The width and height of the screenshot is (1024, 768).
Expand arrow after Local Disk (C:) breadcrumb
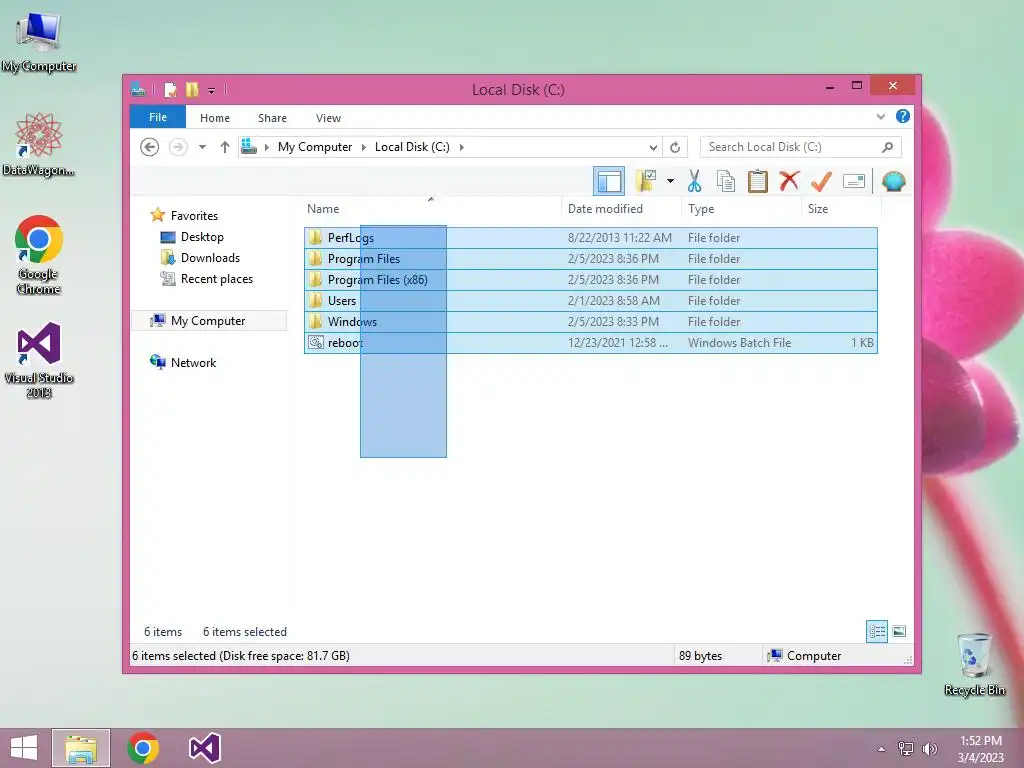462,147
